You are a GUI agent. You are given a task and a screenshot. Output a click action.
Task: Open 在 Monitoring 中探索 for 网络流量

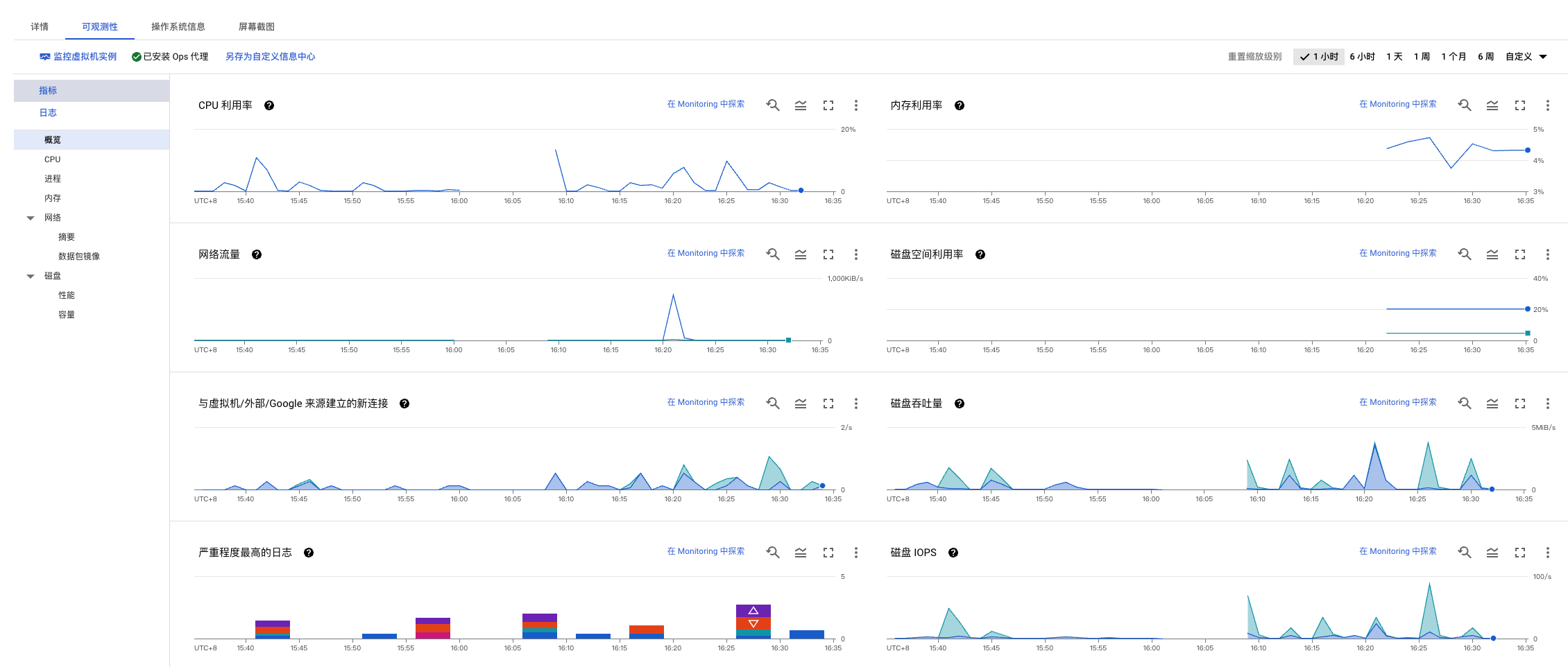pos(705,253)
